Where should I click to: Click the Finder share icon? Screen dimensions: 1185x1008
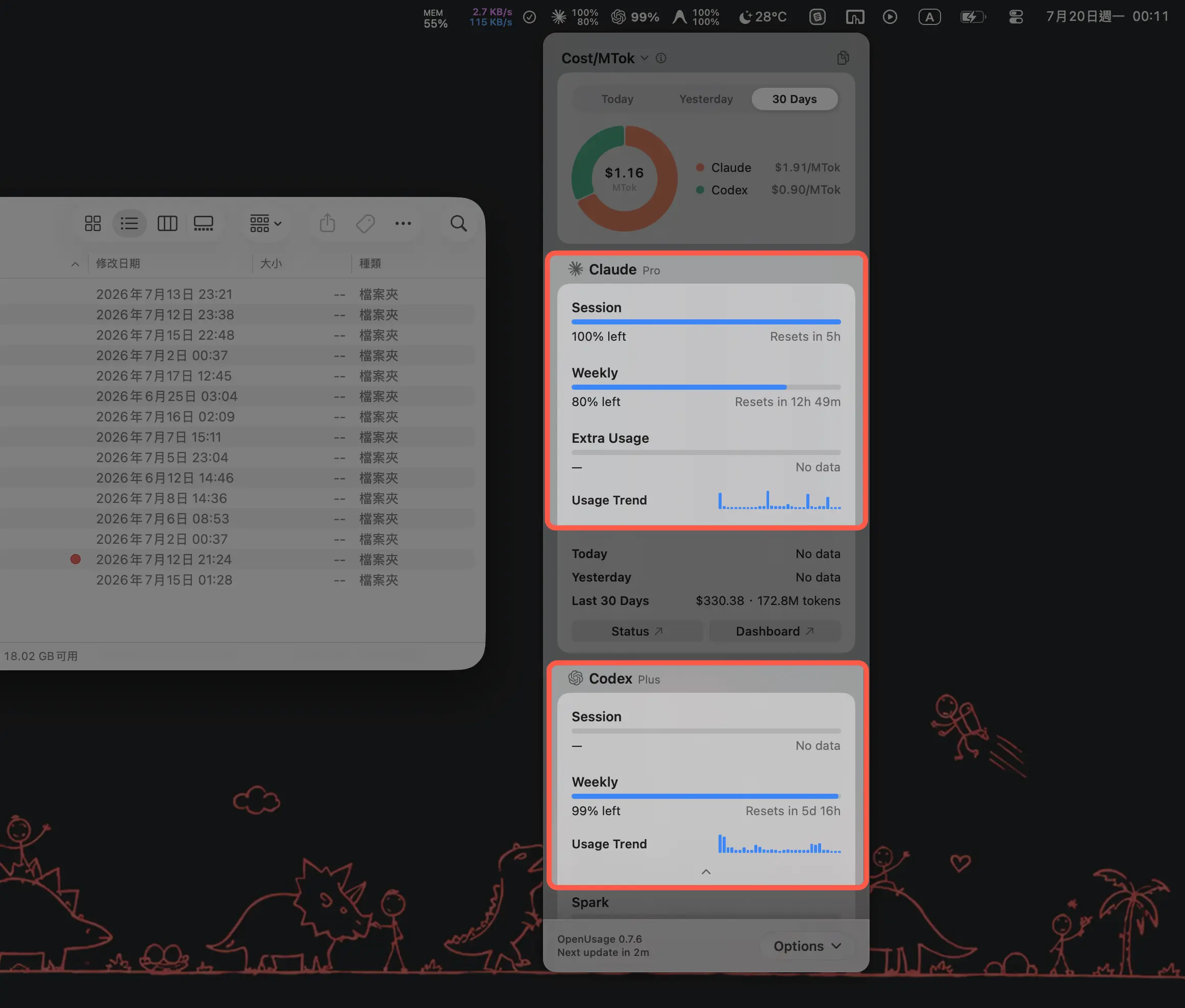(327, 223)
